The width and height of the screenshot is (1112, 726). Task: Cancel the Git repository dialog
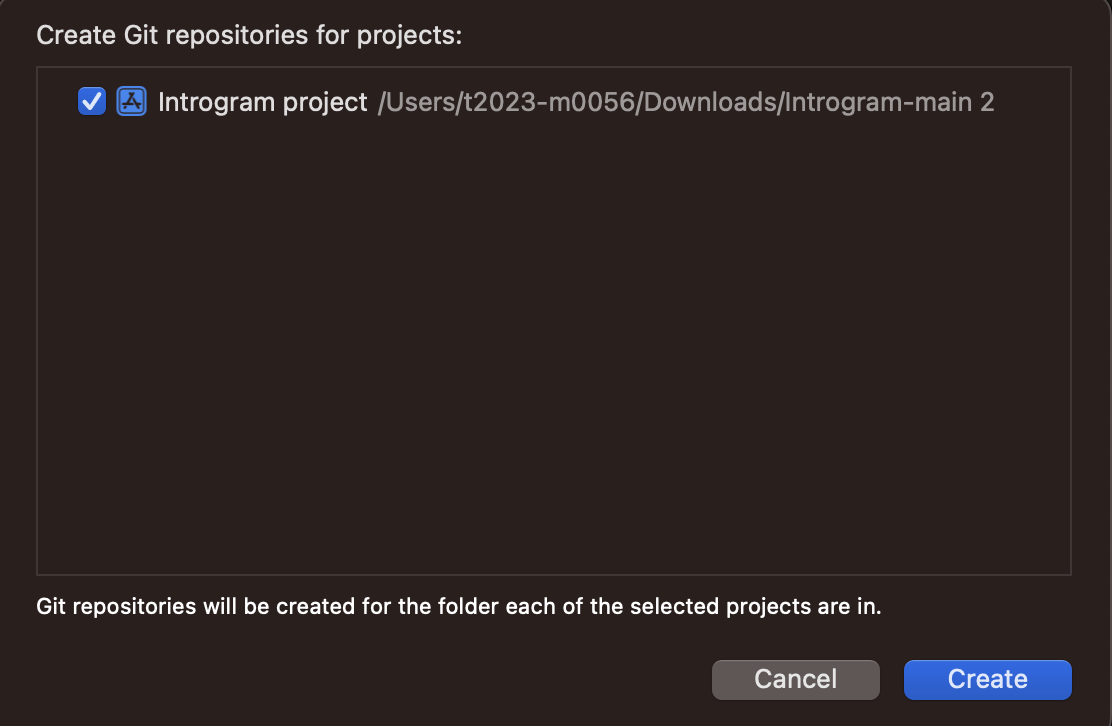coord(795,679)
